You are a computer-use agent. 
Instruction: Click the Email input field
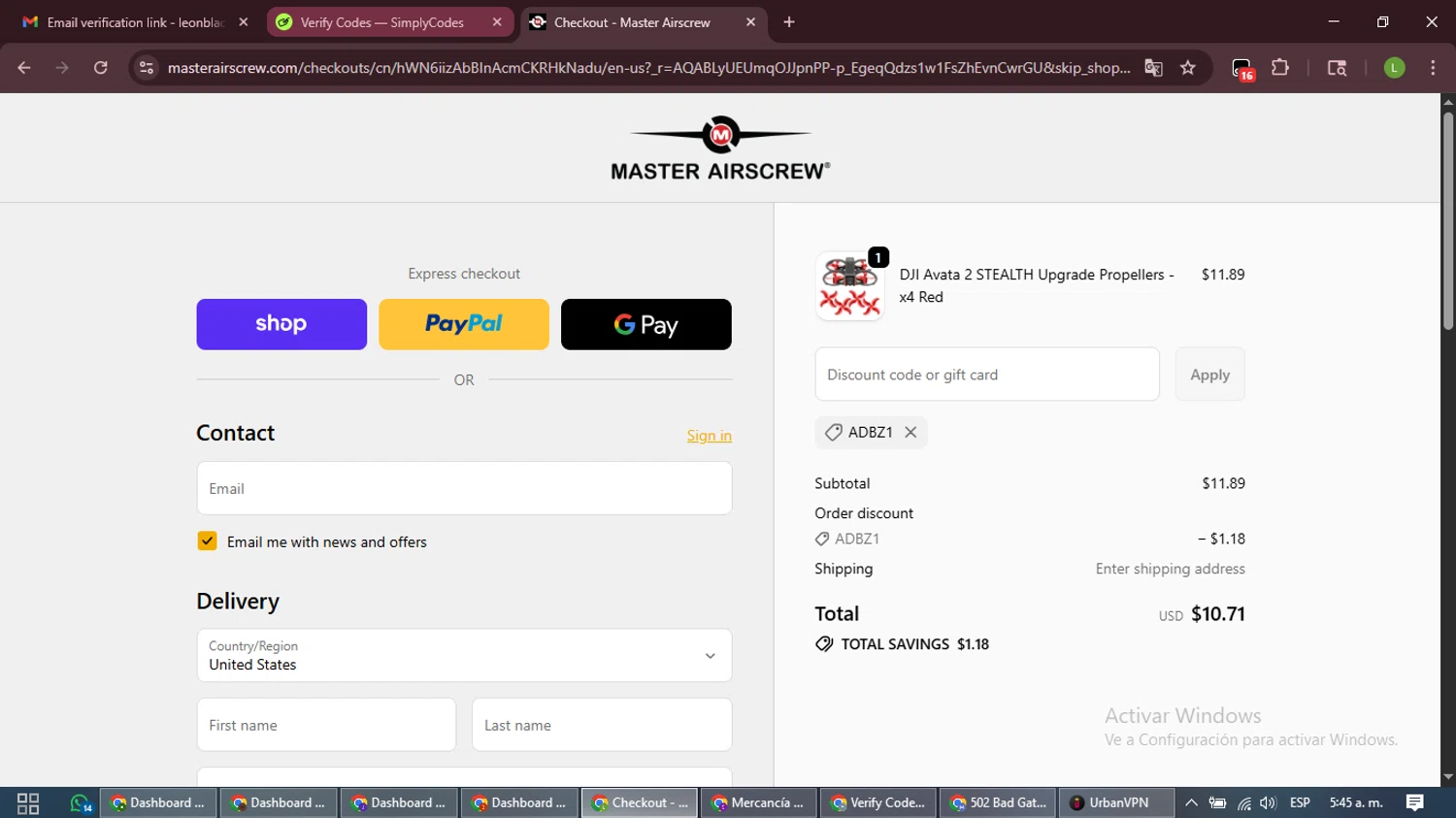(x=464, y=488)
